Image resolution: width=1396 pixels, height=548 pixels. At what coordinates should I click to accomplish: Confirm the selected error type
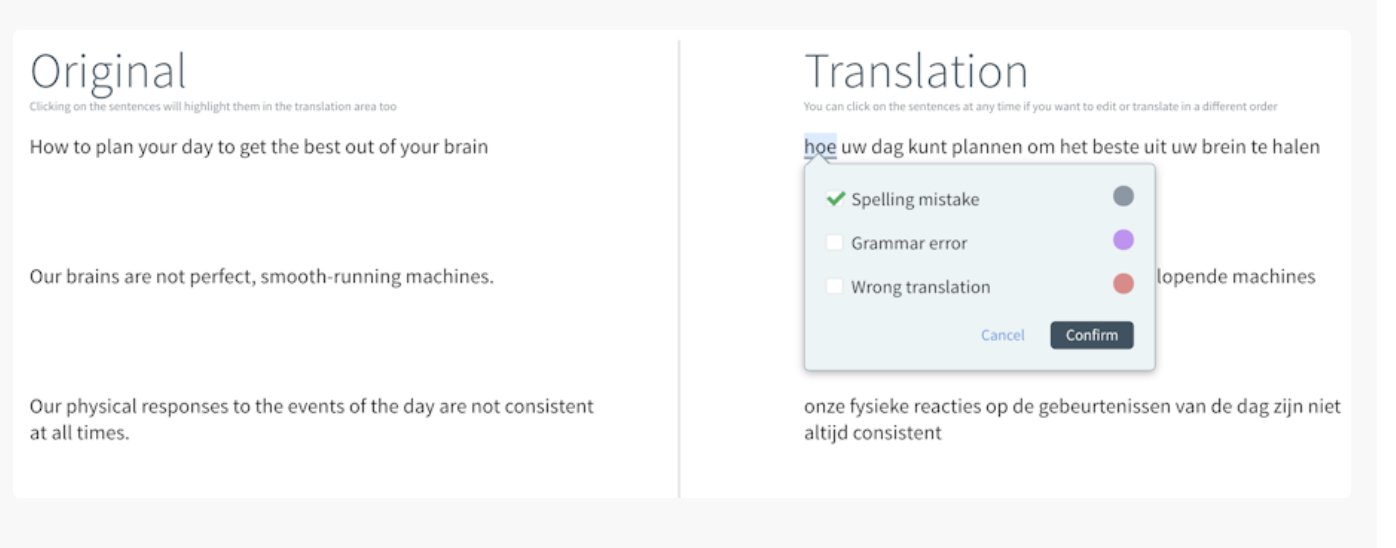(1091, 335)
